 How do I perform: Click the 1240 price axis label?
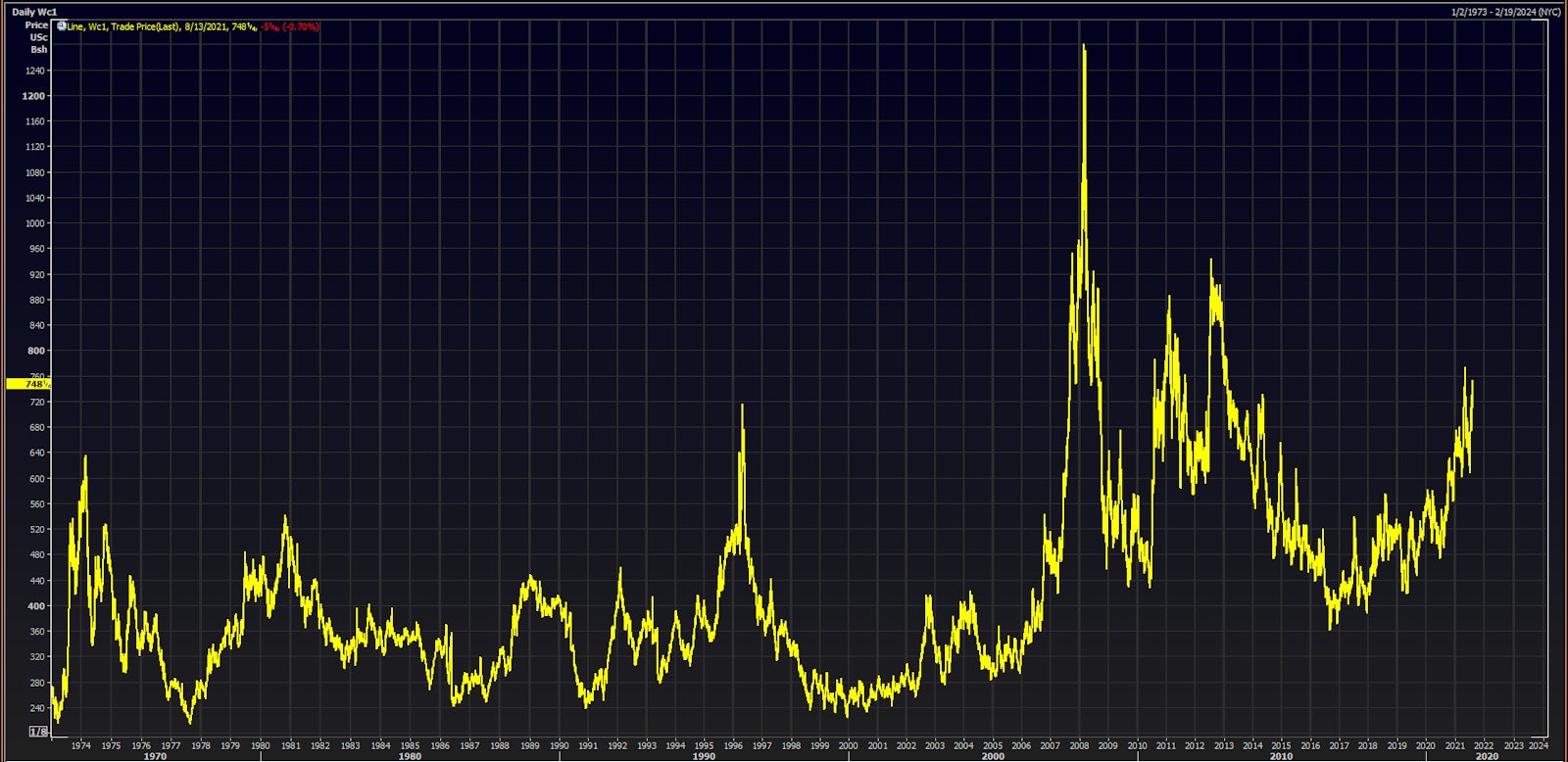point(34,71)
